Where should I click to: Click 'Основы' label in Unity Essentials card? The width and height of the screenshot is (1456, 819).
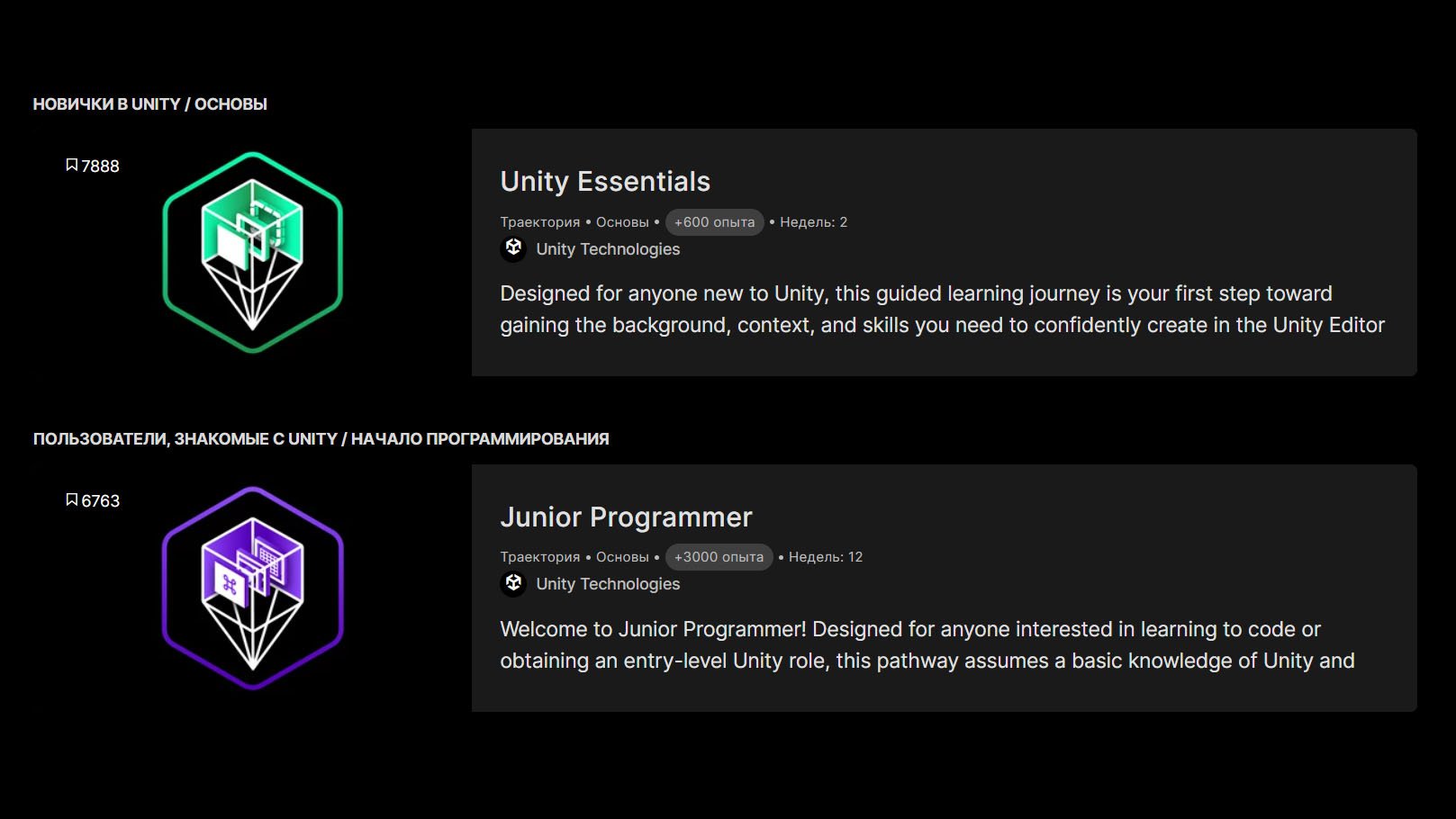click(622, 222)
